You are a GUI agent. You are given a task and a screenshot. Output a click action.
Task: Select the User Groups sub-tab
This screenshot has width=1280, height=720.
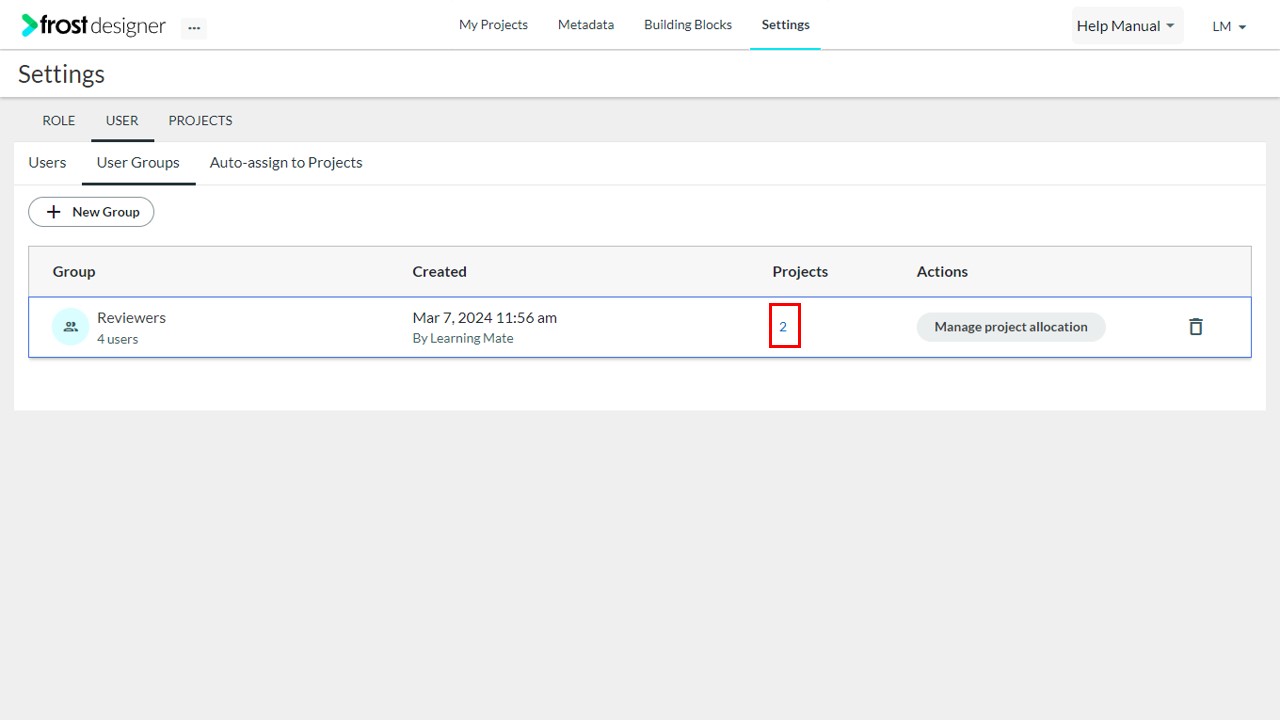(138, 163)
